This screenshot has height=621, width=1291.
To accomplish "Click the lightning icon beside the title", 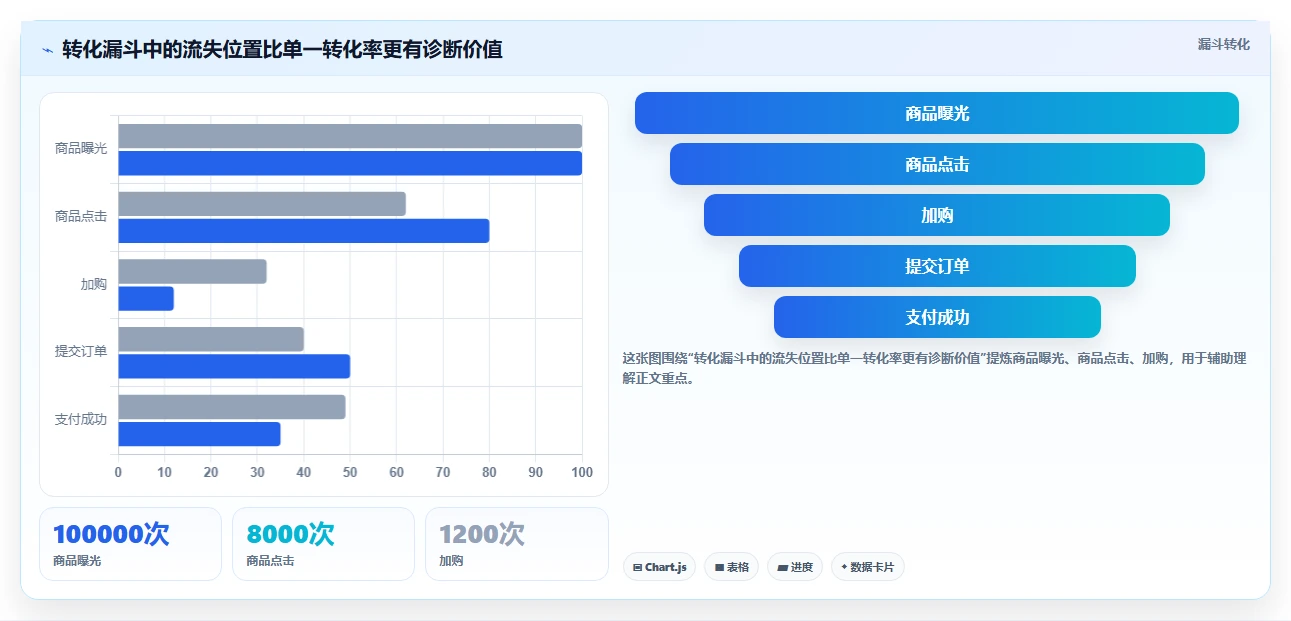I will click(48, 49).
